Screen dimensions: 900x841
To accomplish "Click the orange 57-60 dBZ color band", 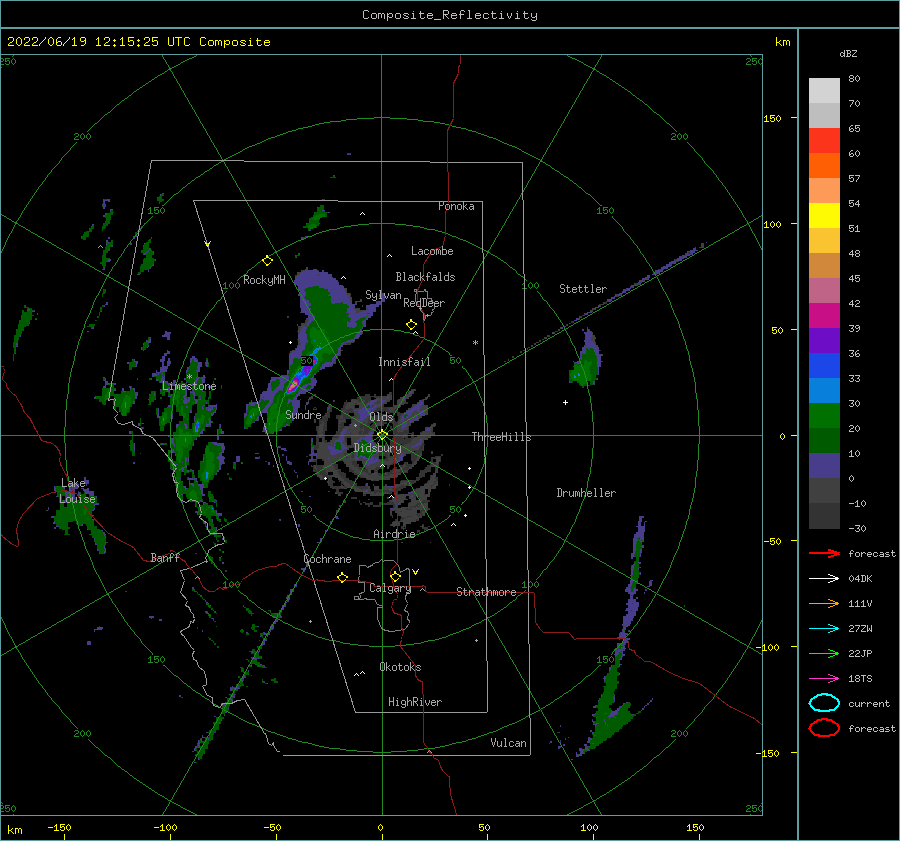I will pyautogui.click(x=824, y=166).
